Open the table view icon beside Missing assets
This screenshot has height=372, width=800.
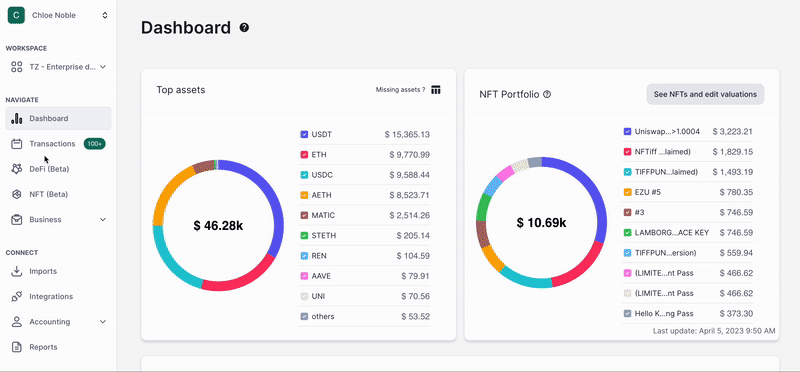click(x=436, y=90)
